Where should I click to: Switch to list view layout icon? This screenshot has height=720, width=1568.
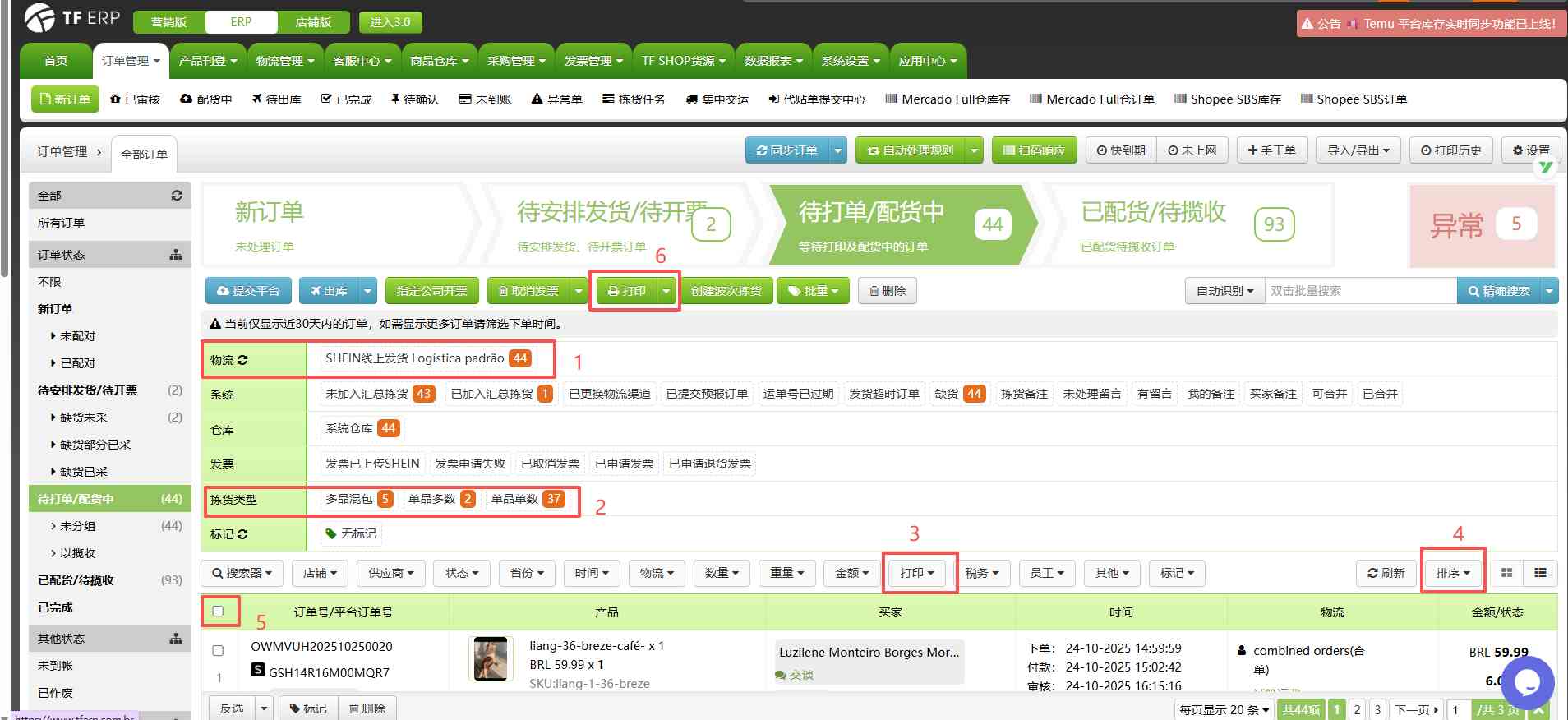[x=1540, y=573]
